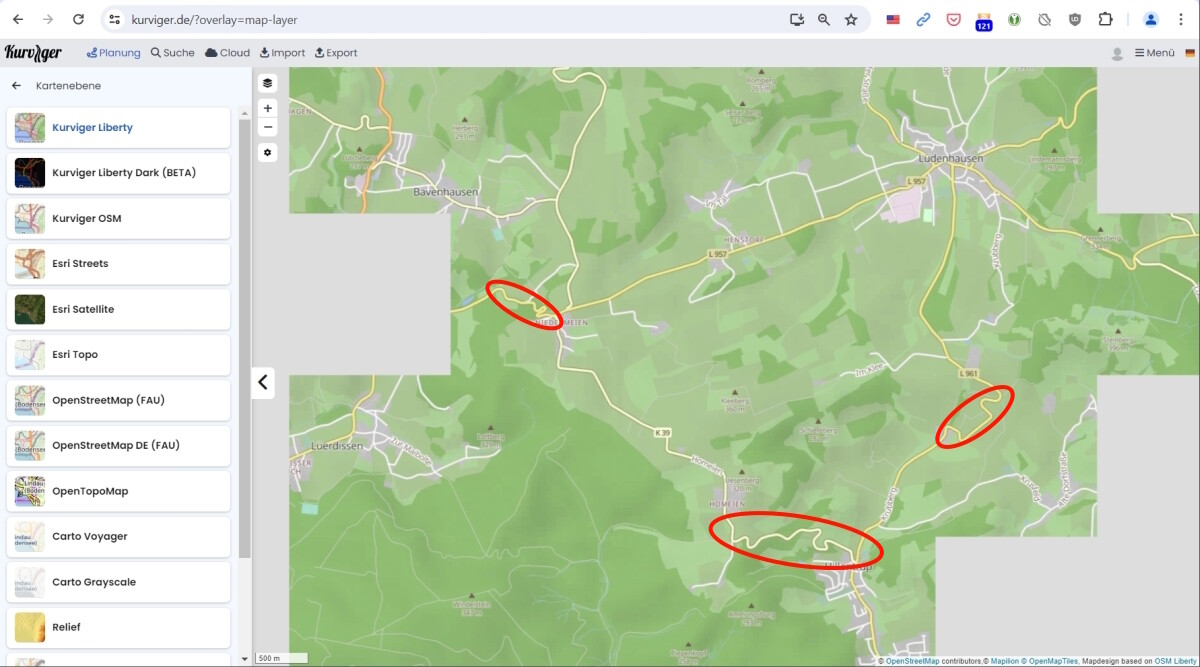
Task: Click the browser address bar
Action: click(450, 19)
